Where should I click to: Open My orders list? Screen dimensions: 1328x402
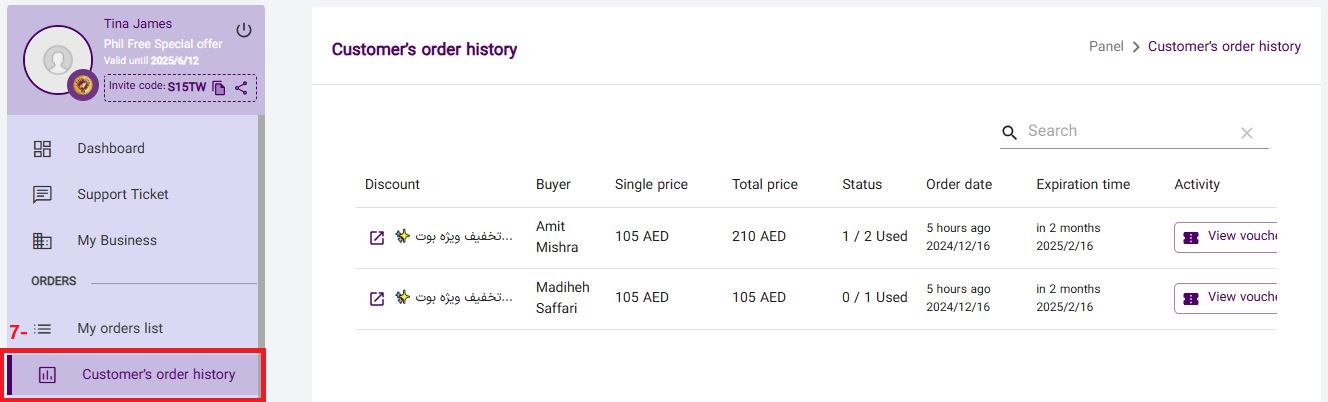click(119, 329)
